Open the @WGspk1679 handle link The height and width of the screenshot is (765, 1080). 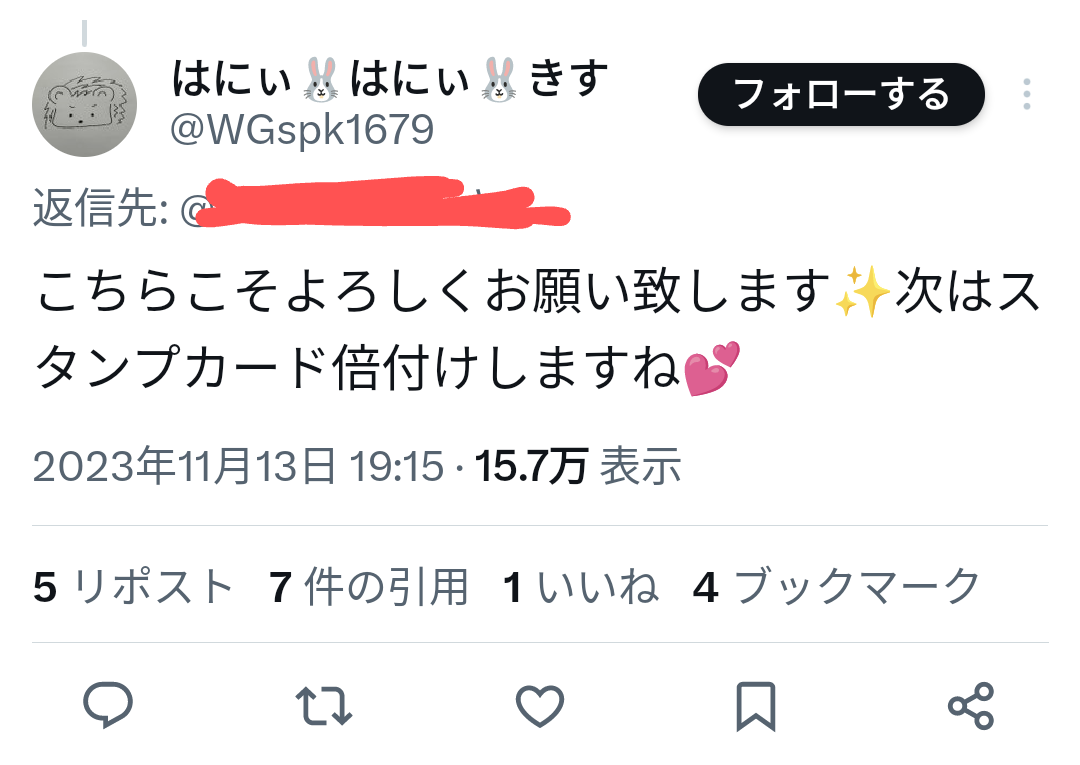(x=302, y=129)
